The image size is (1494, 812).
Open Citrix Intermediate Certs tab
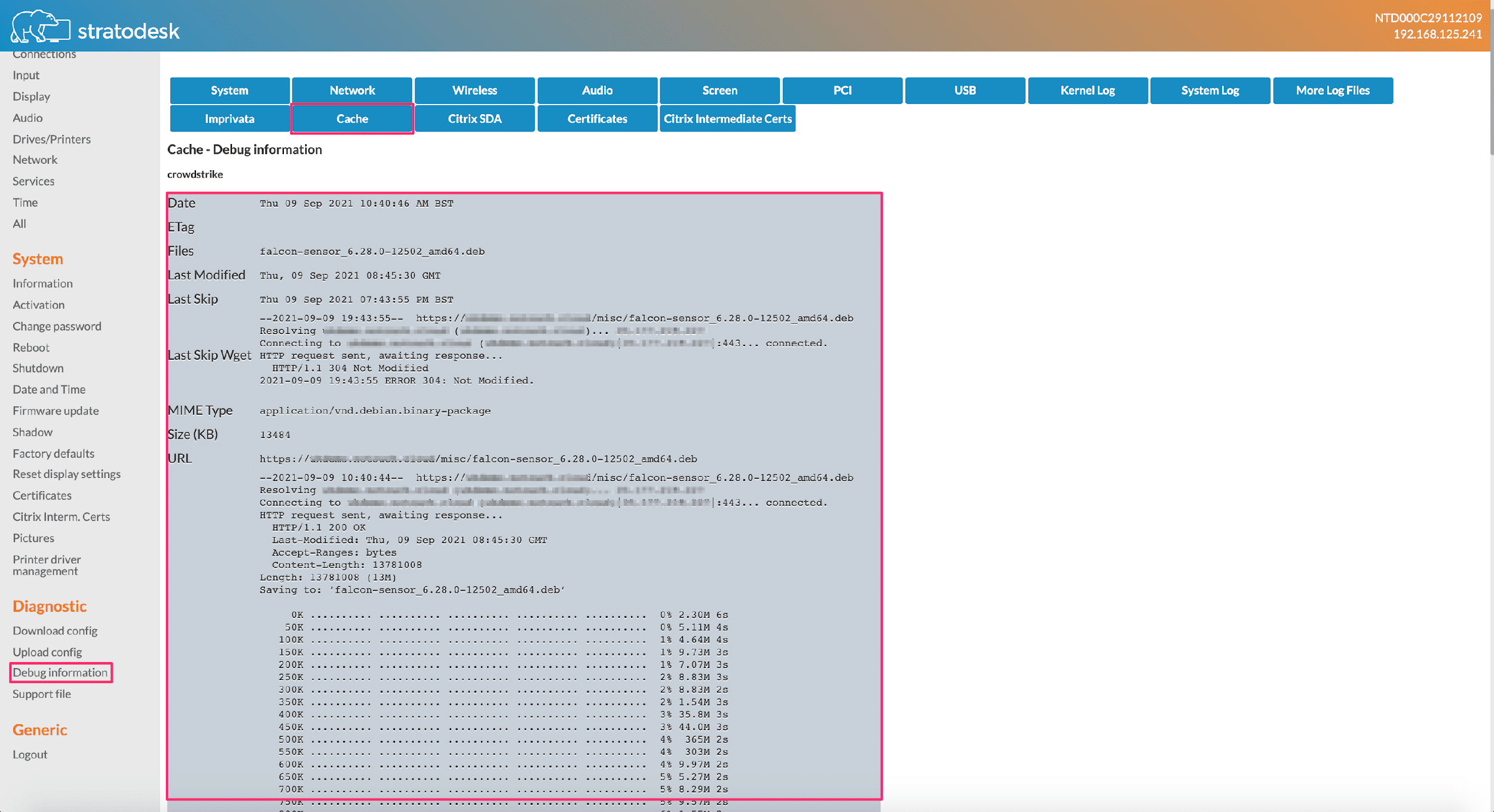click(727, 118)
